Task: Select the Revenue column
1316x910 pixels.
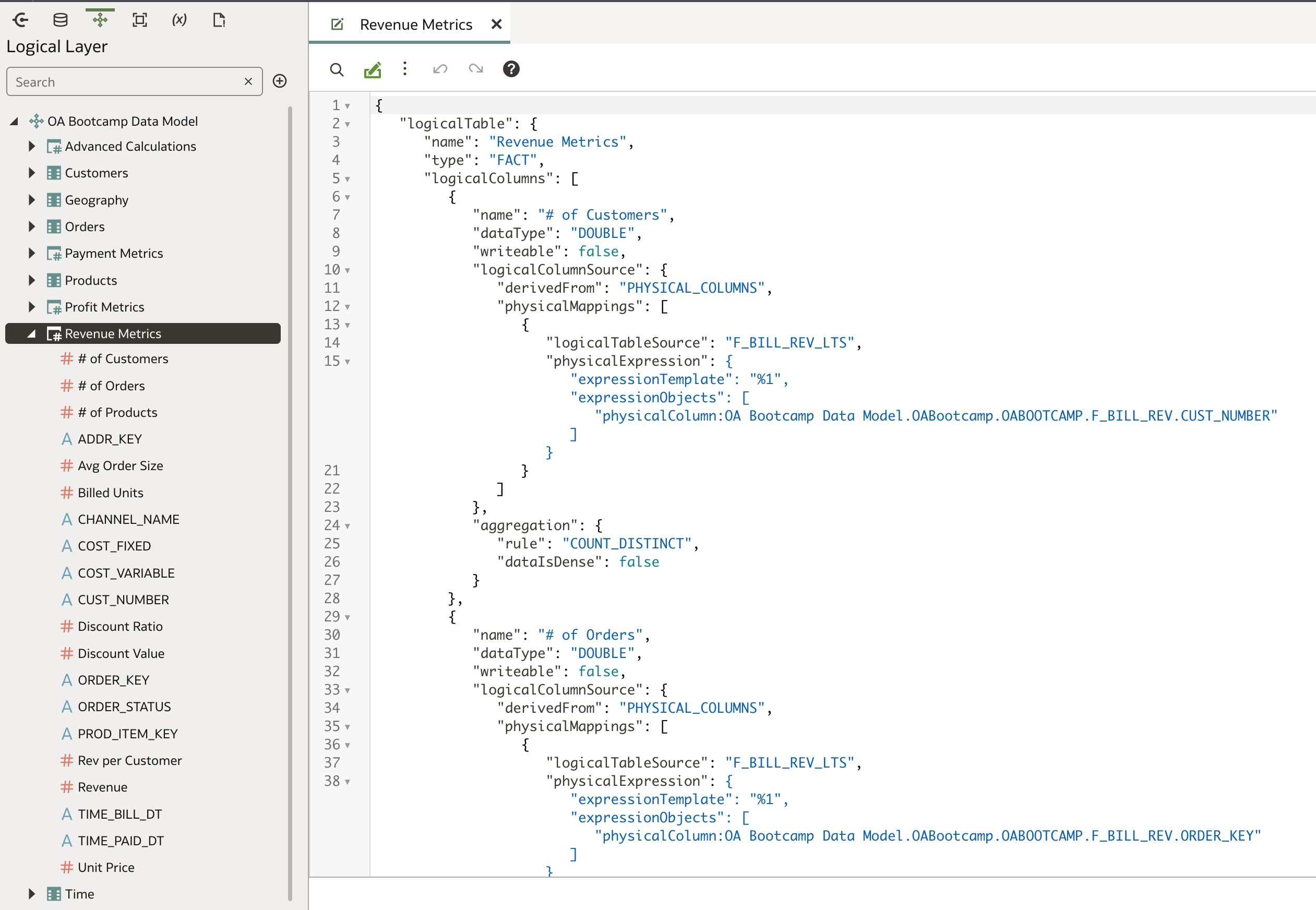Action: (103, 787)
